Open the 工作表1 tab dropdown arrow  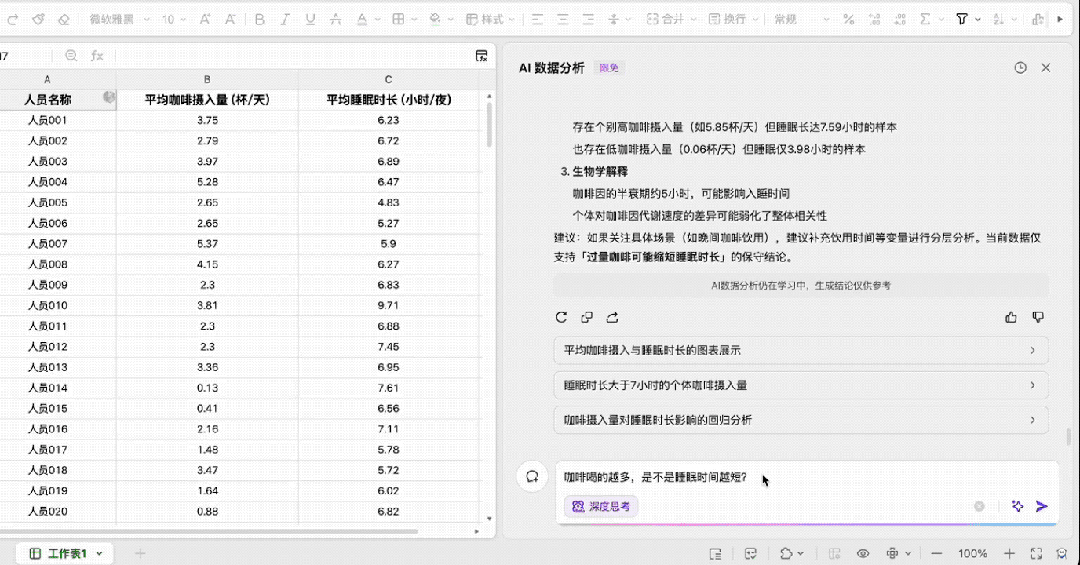pos(100,553)
